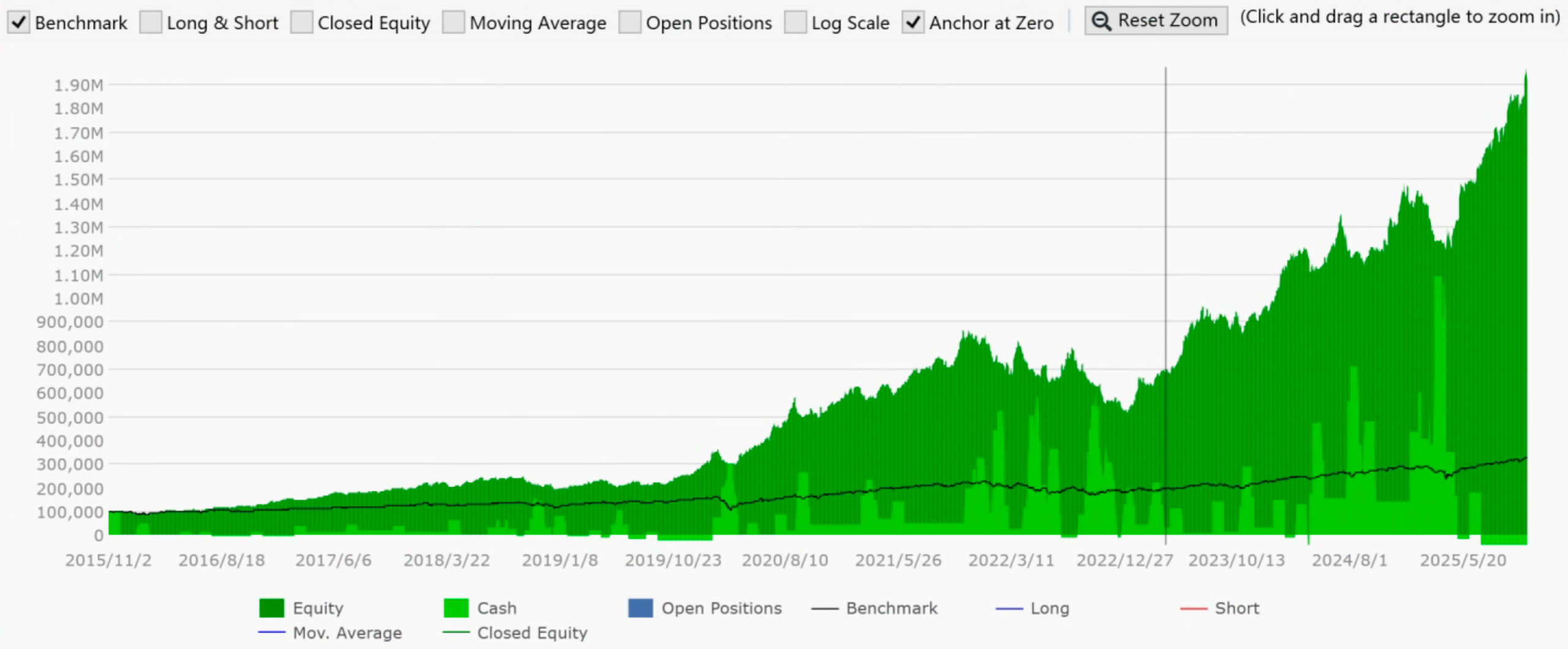The image size is (1568, 649).
Task: Click the blue Long legend line marker
Action: click(x=1009, y=609)
